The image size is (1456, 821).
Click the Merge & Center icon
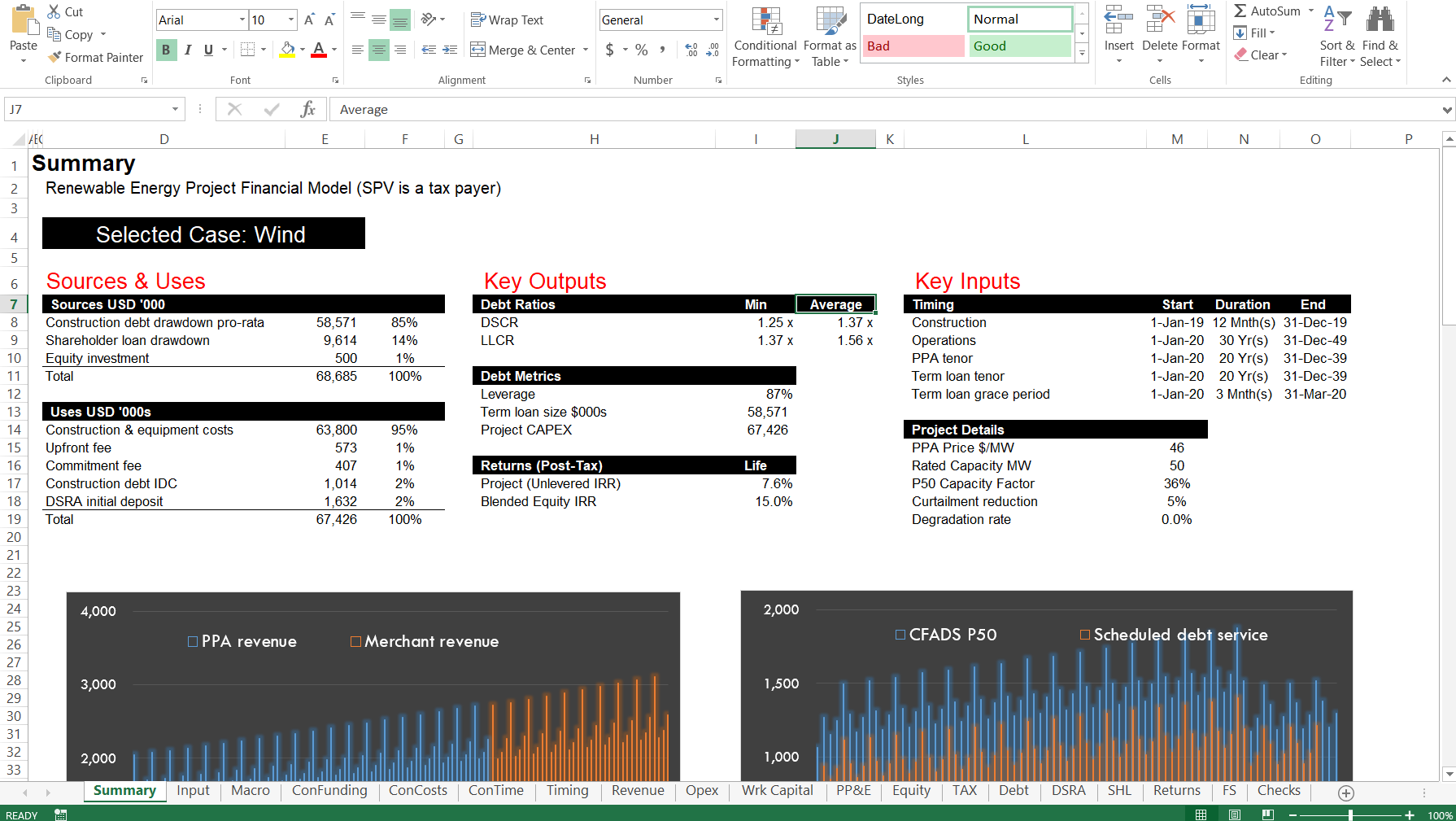478,50
